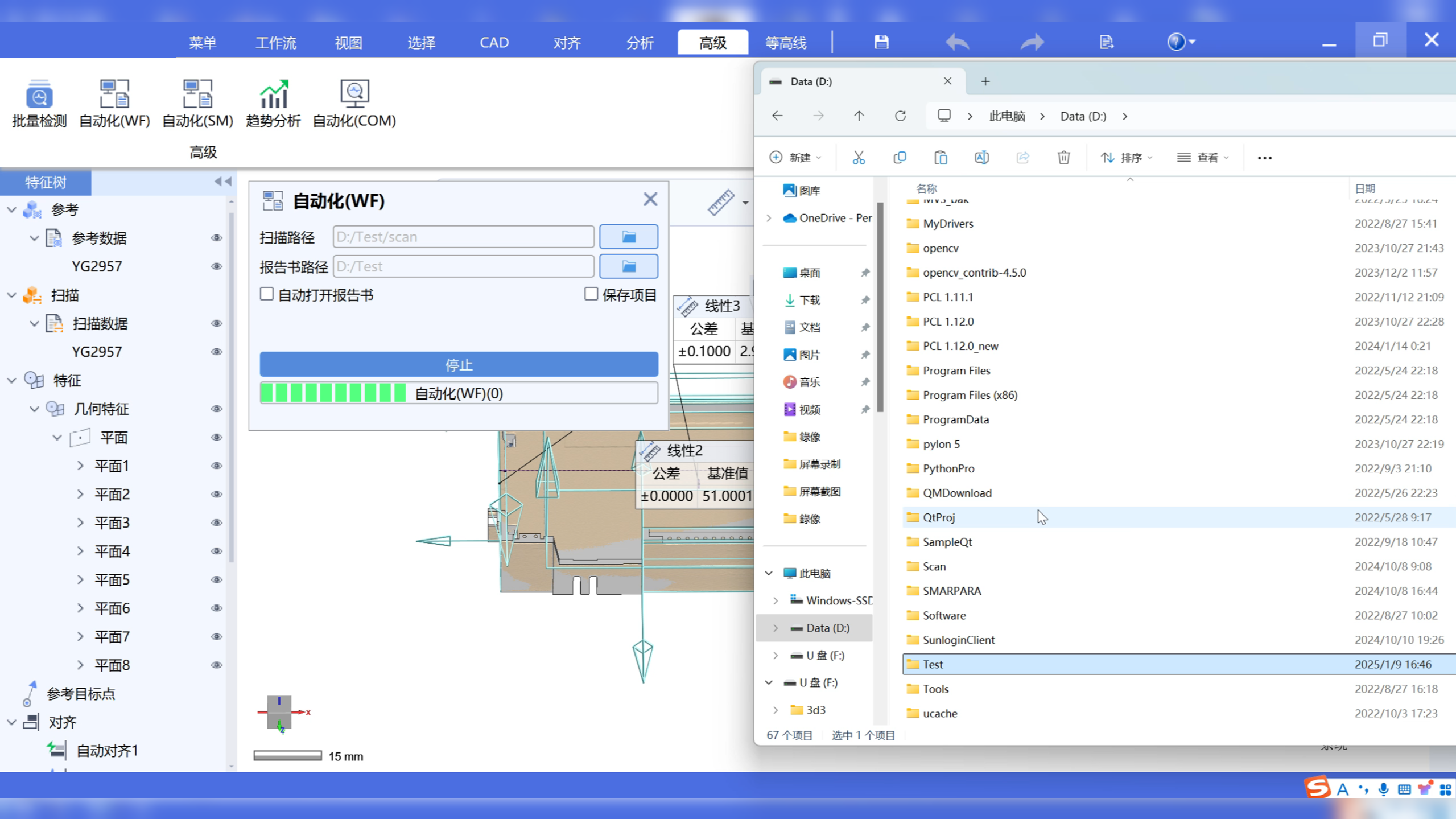This screenshot has height=819, width=1456.
Task: Click 此电脑 in the address breadcrumb
Action: pyautogui.click(x=1007, y=116)
